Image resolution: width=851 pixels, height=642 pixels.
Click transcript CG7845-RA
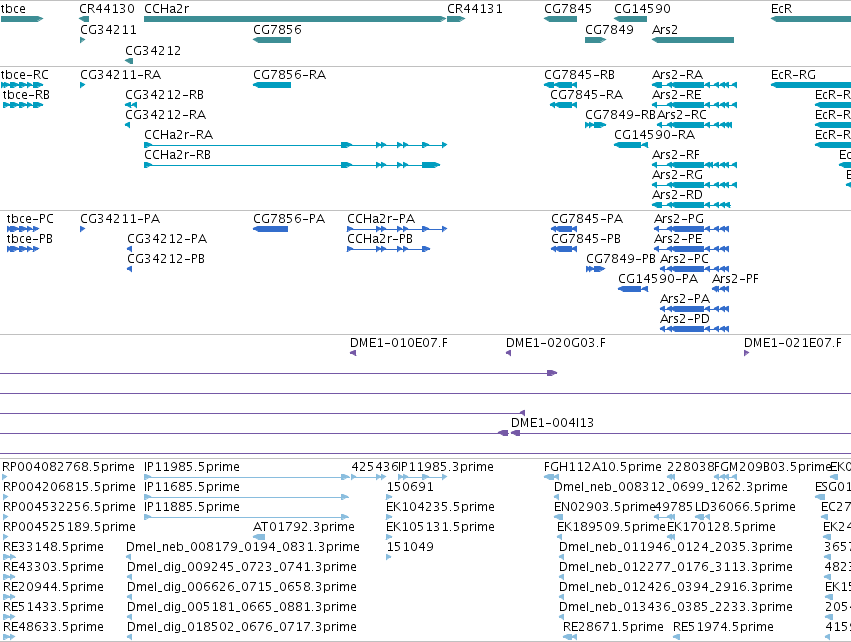coord(586,95)
